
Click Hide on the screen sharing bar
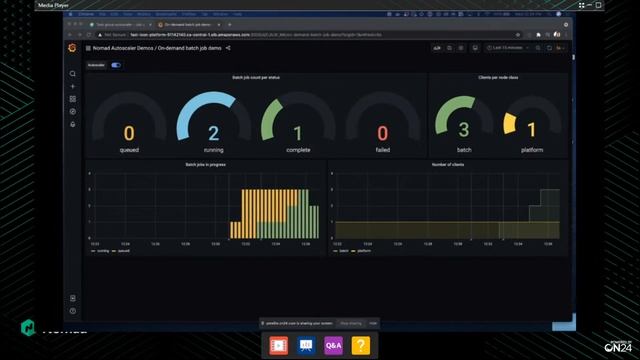click(373, 323)
